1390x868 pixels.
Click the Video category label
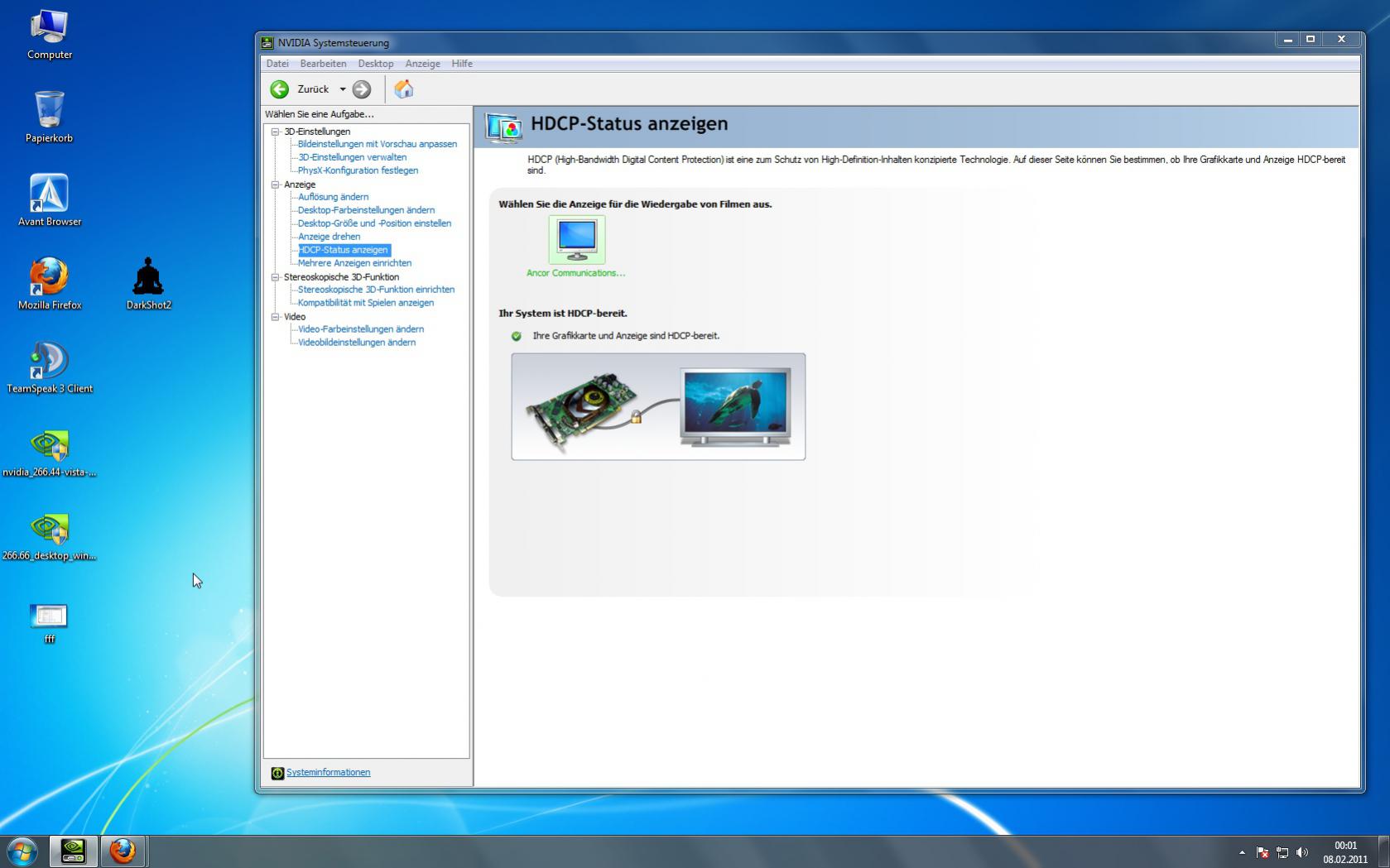[x=295, y=317]
